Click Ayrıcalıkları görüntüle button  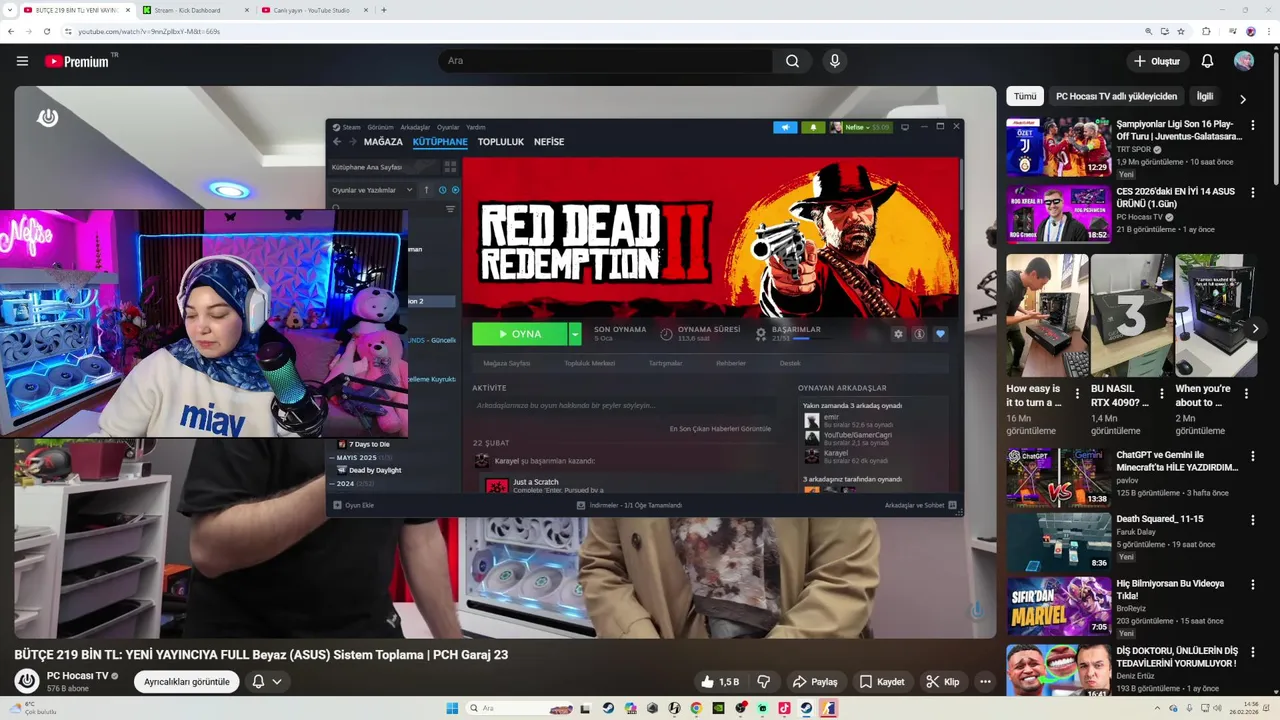tap(187, 682)
